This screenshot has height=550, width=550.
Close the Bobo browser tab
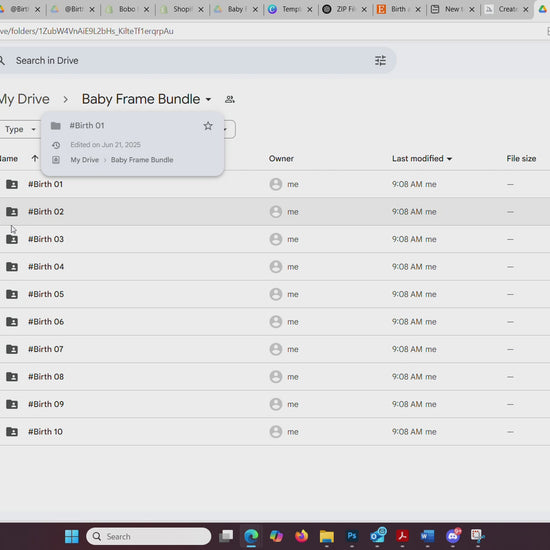click(147, 9)
